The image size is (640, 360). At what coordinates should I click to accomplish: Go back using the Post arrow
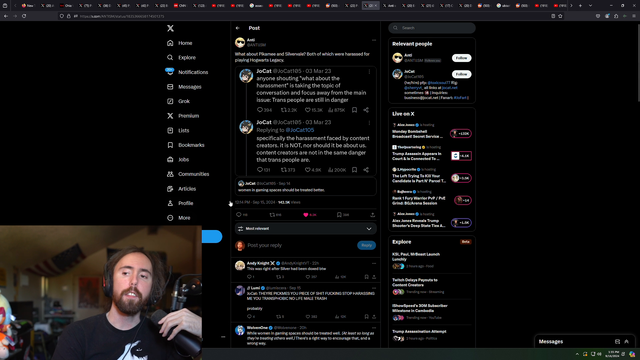(238, 28)
